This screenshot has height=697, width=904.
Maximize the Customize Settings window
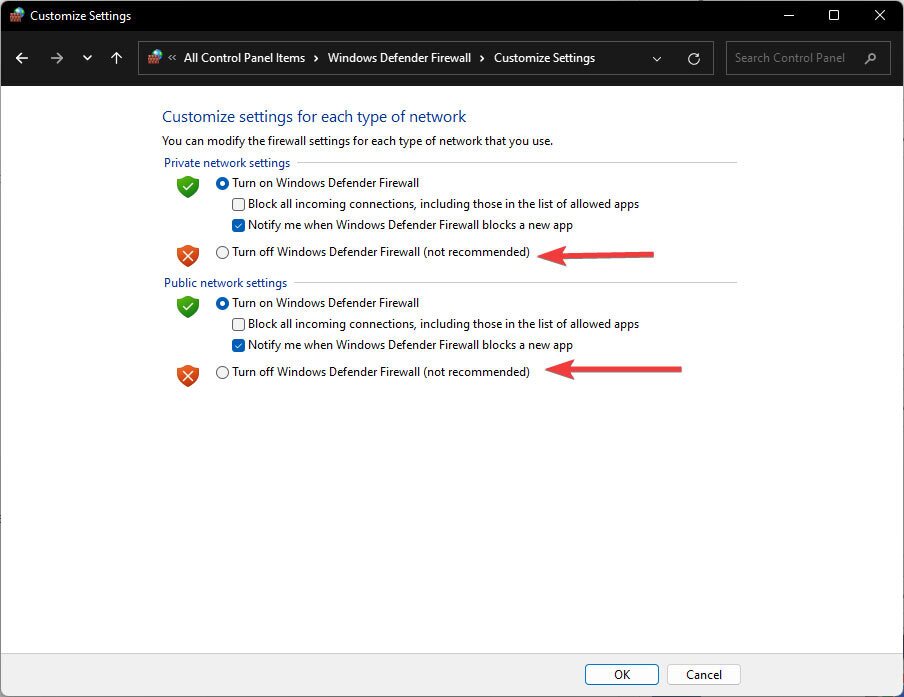tap(834, 16)
